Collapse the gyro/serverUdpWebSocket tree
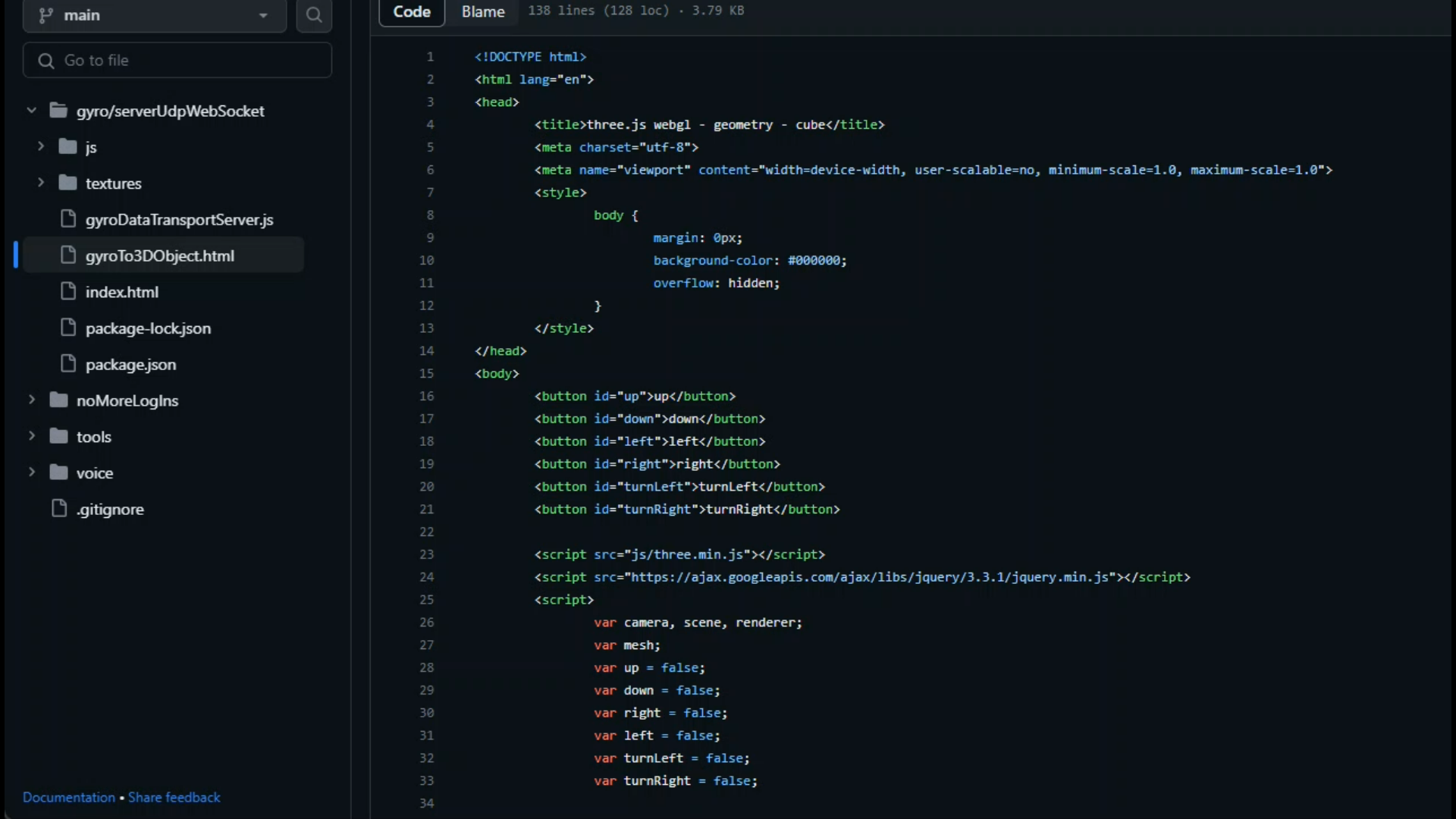The width and height of the screenshot is (1456, 819). click(x=31, y=110)
